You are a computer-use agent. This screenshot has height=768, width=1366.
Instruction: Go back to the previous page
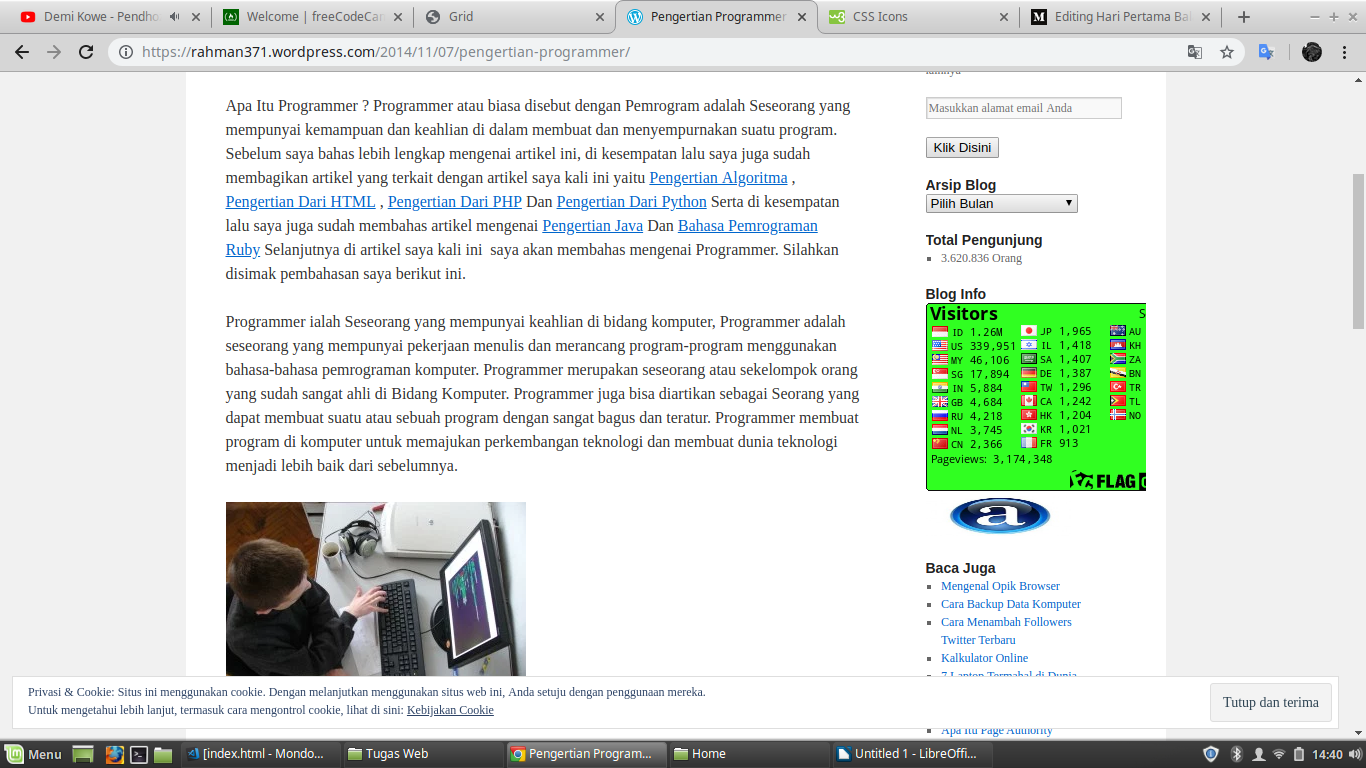coord(22,52)
